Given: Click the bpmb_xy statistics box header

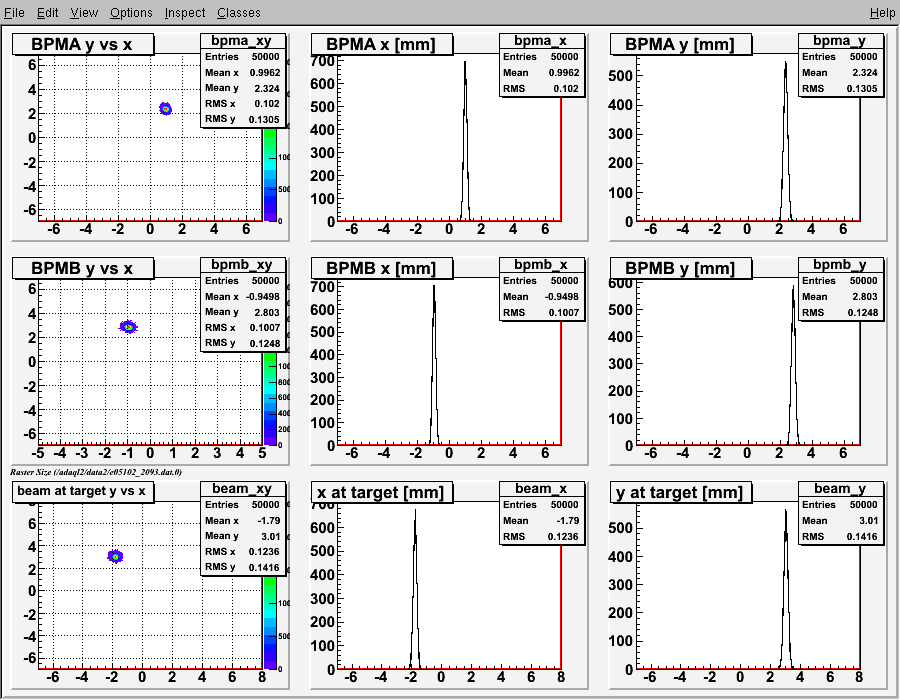Looking at the screenshot, I should coord(243,265).
